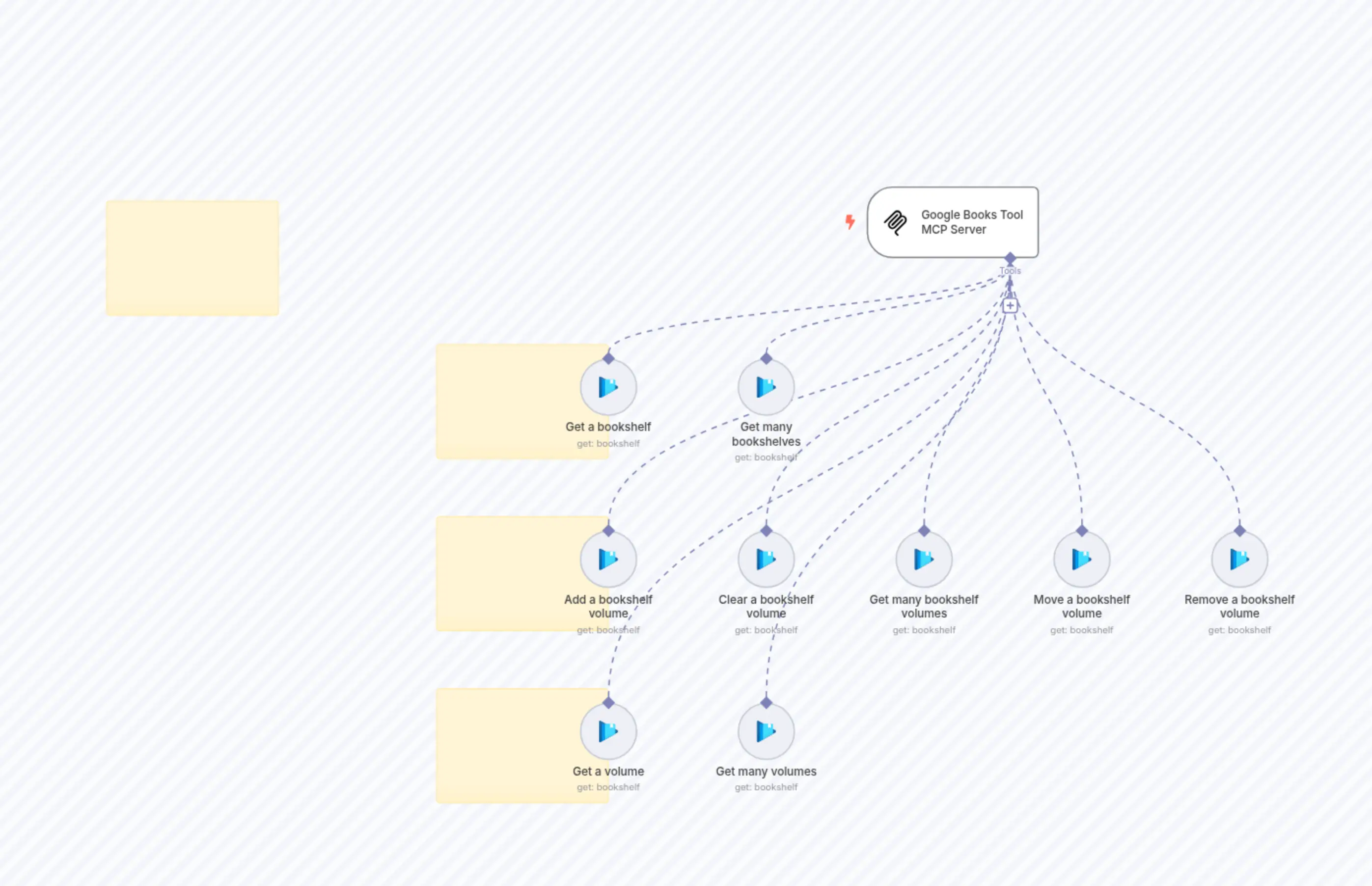This screenshot has width=1372, height=886.
Task: Click the red lightning trigger indicator
Action: coord(850,222)
